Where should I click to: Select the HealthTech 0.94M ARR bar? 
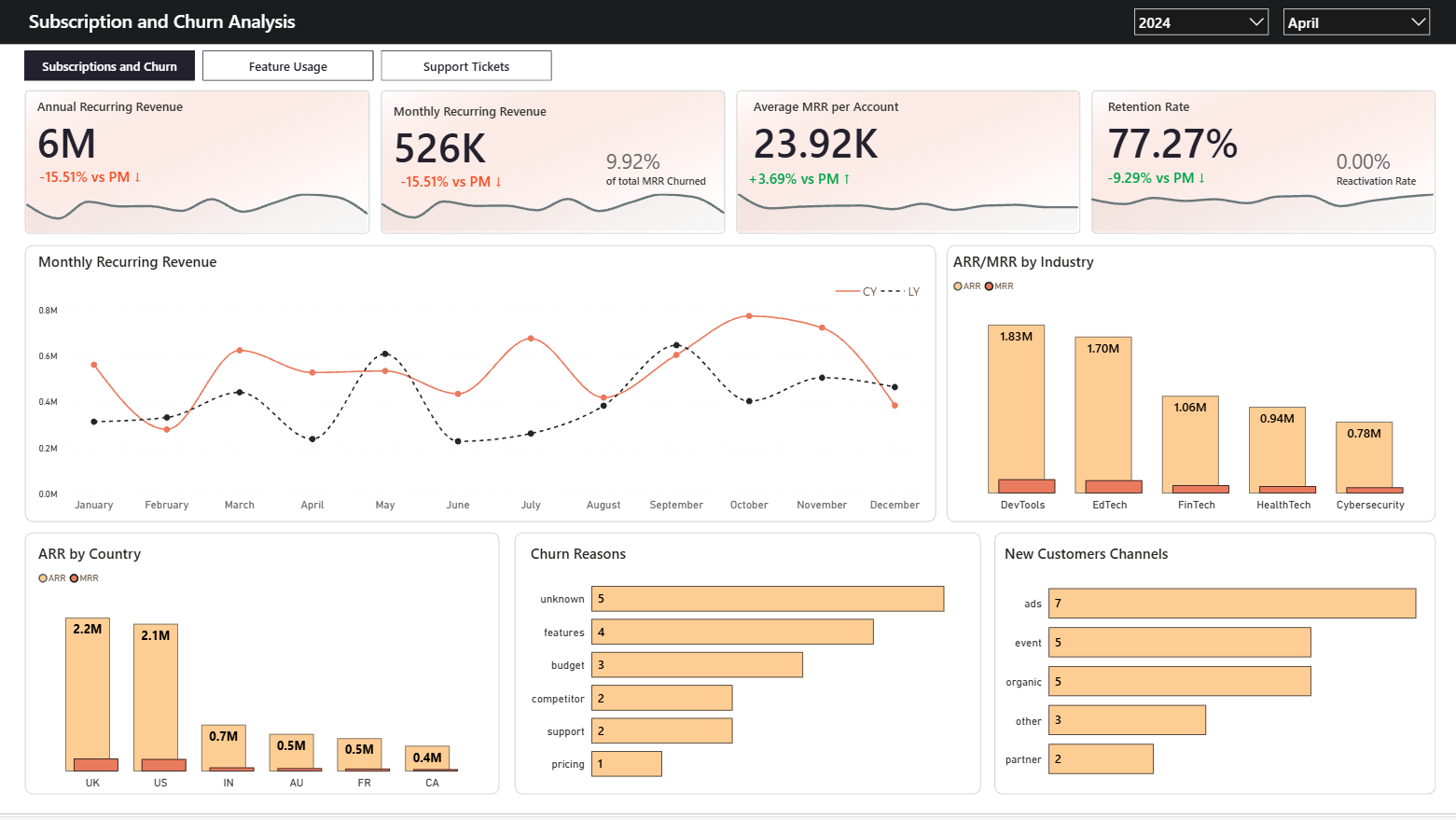pyautogui.click(x=1277, y=450)
